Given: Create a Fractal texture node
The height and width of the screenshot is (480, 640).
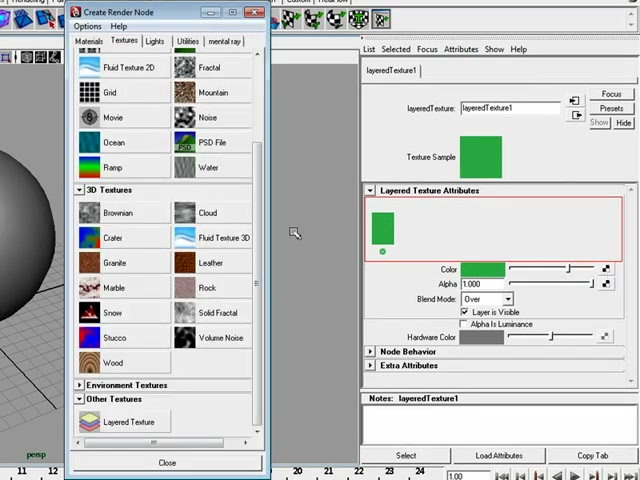Looking at the screenshot, I should (213, 68).
